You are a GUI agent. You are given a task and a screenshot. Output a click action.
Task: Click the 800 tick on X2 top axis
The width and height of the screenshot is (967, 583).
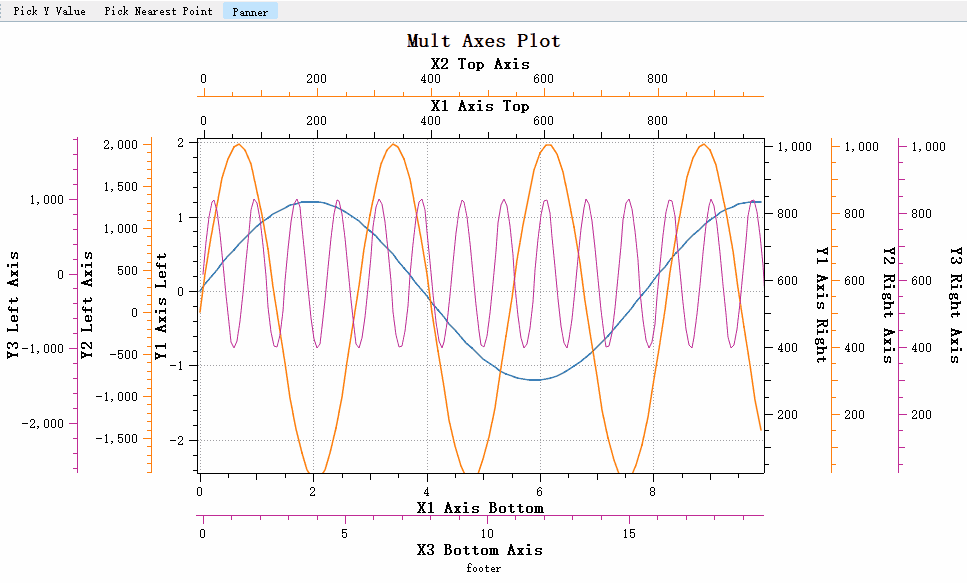point(657,79)
